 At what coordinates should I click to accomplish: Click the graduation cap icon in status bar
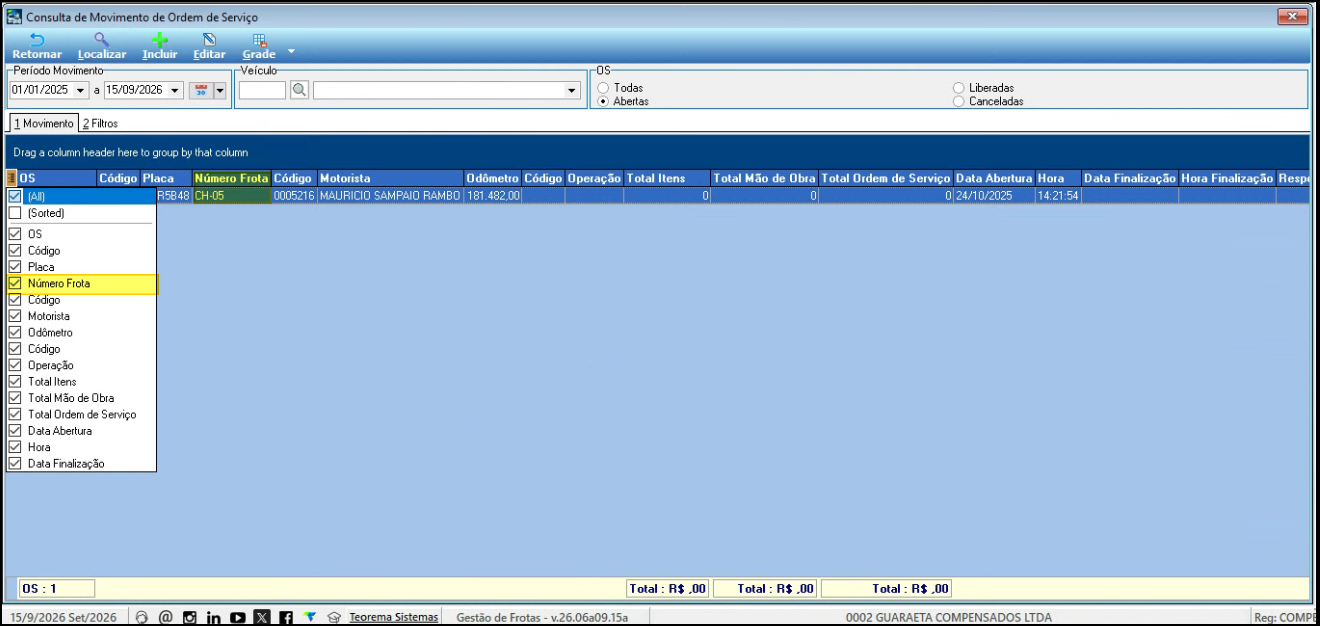click(334, 617)
